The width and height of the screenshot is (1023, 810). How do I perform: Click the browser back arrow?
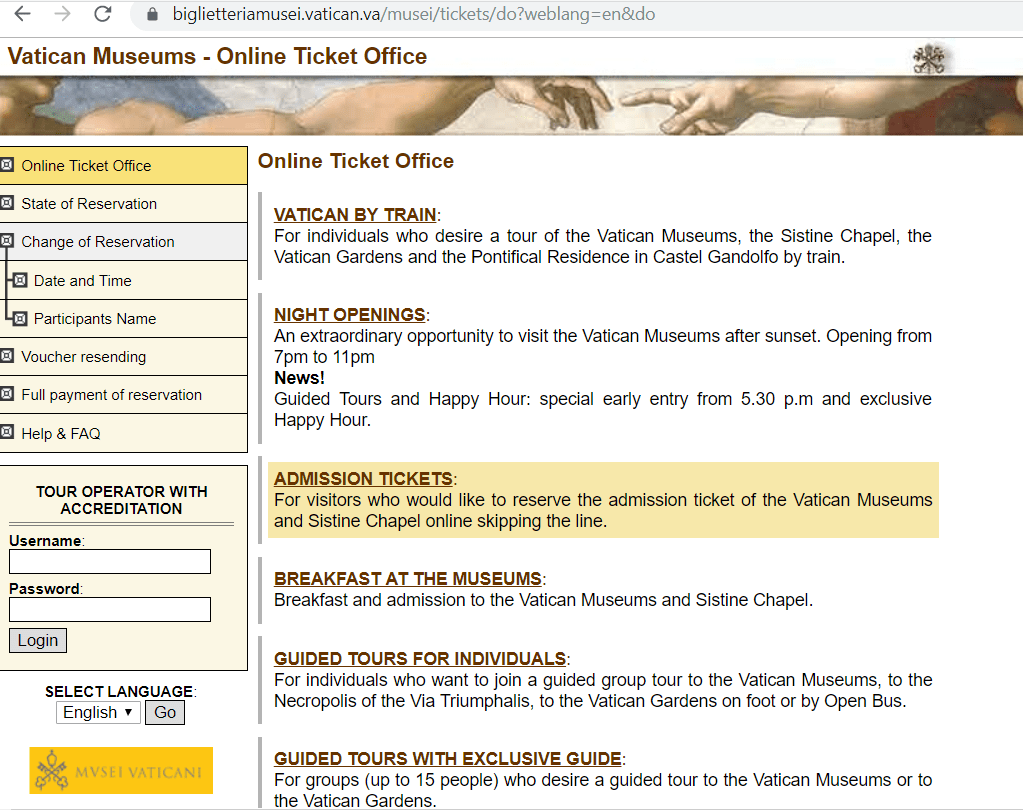tap(23, 14)
